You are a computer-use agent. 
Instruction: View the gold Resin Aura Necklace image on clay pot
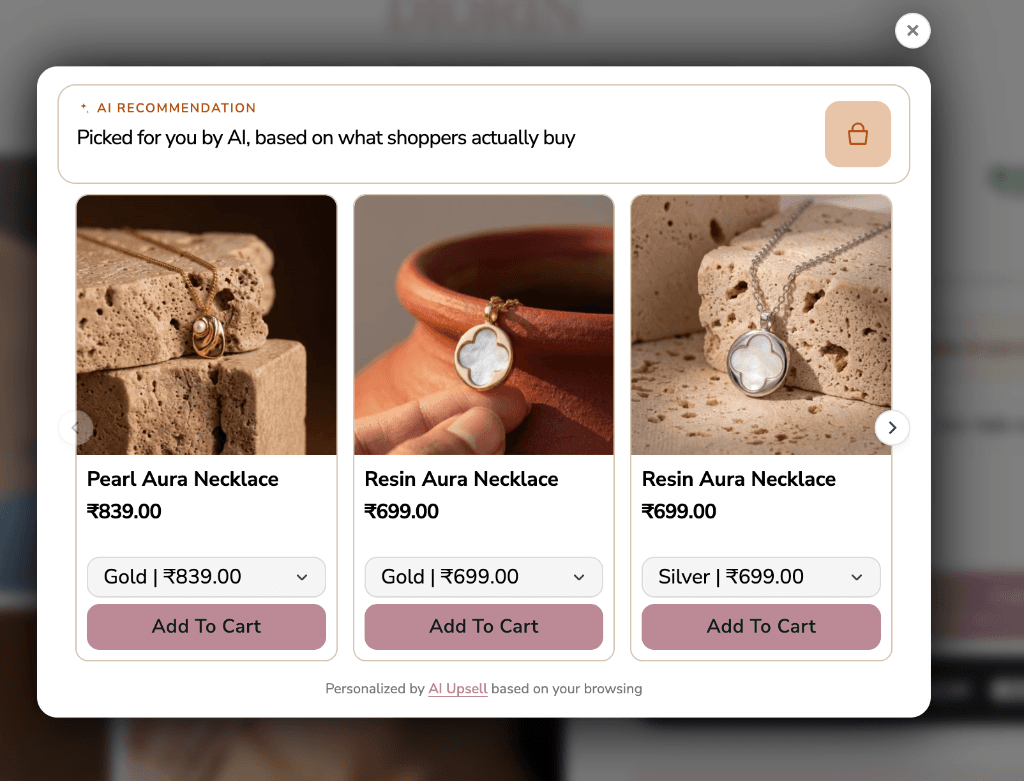[483, 325]
